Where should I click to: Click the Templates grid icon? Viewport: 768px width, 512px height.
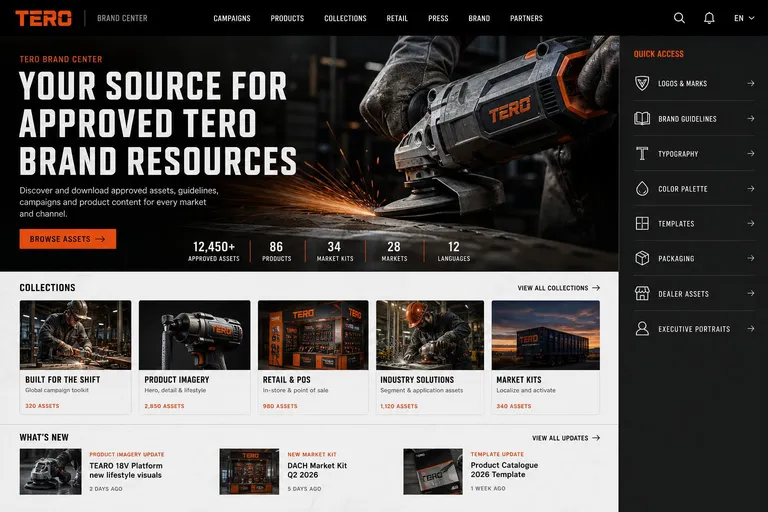coord(642,223)
